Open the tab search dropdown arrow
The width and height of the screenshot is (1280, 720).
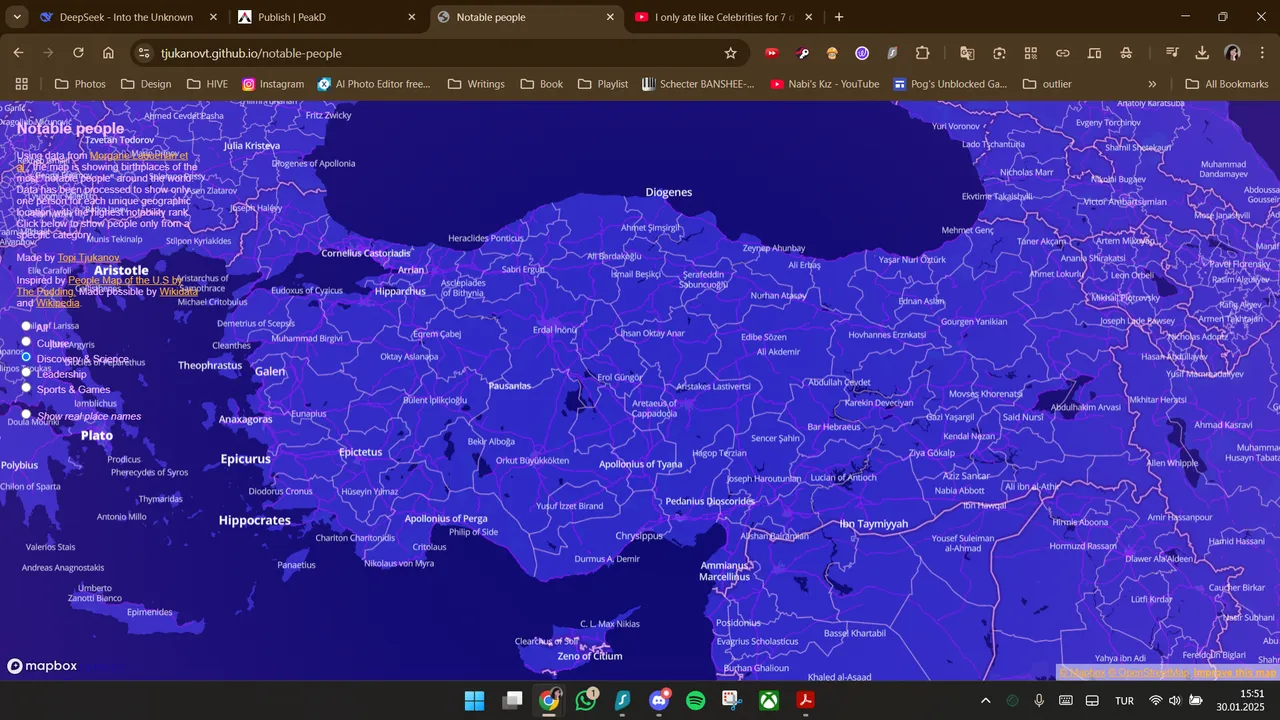(15, 17)
